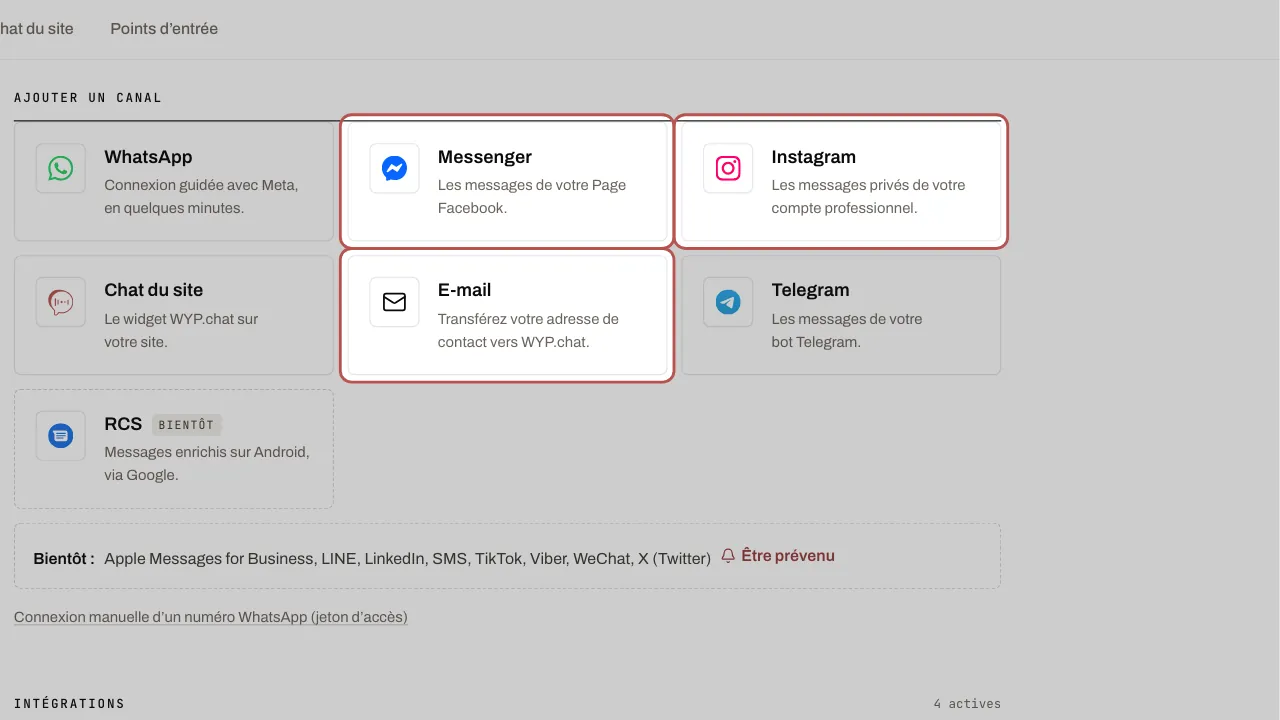Click 'Les messages de votre Page Facebook' text
1280x720 pixels.
(532, 197)
